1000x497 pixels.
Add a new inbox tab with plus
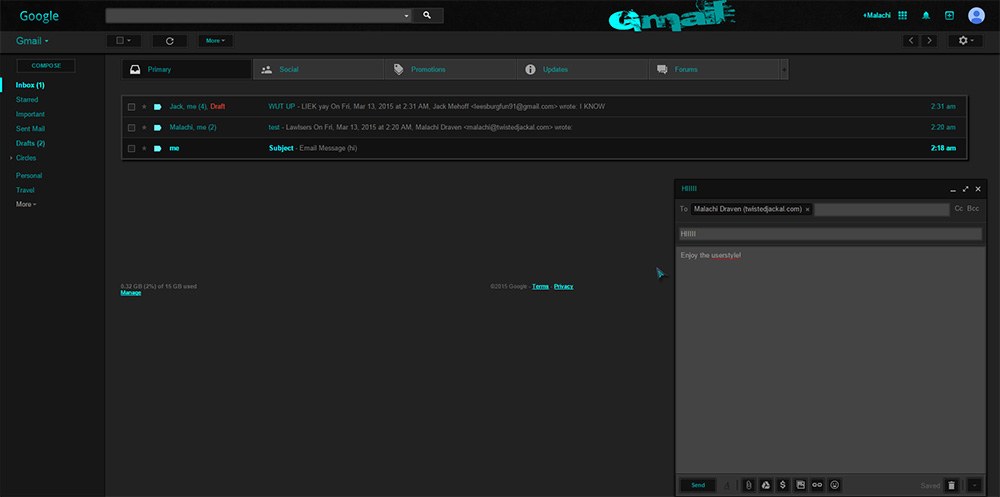tap(784, 70)
